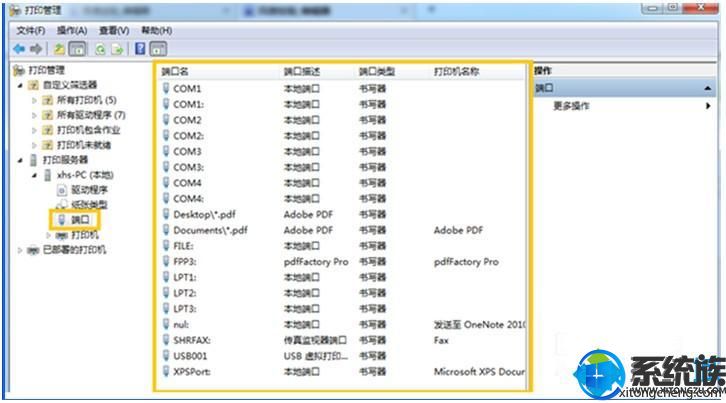Expand the deployed printers node
The height and width of the screenshot is (403, 726).
[x=20, y=250]
